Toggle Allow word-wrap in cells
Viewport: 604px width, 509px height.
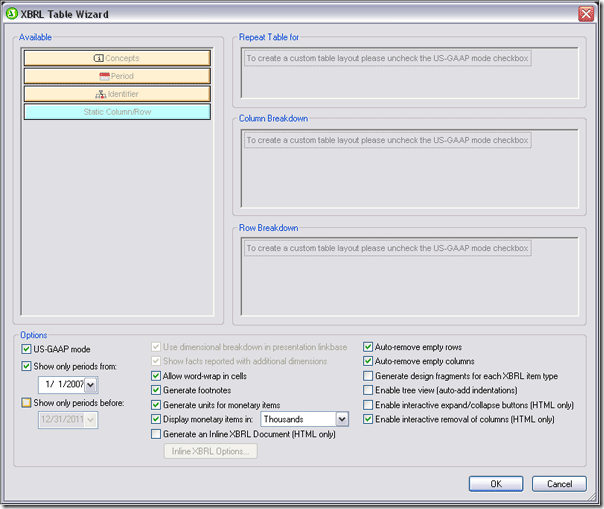(x=156, y=376)
